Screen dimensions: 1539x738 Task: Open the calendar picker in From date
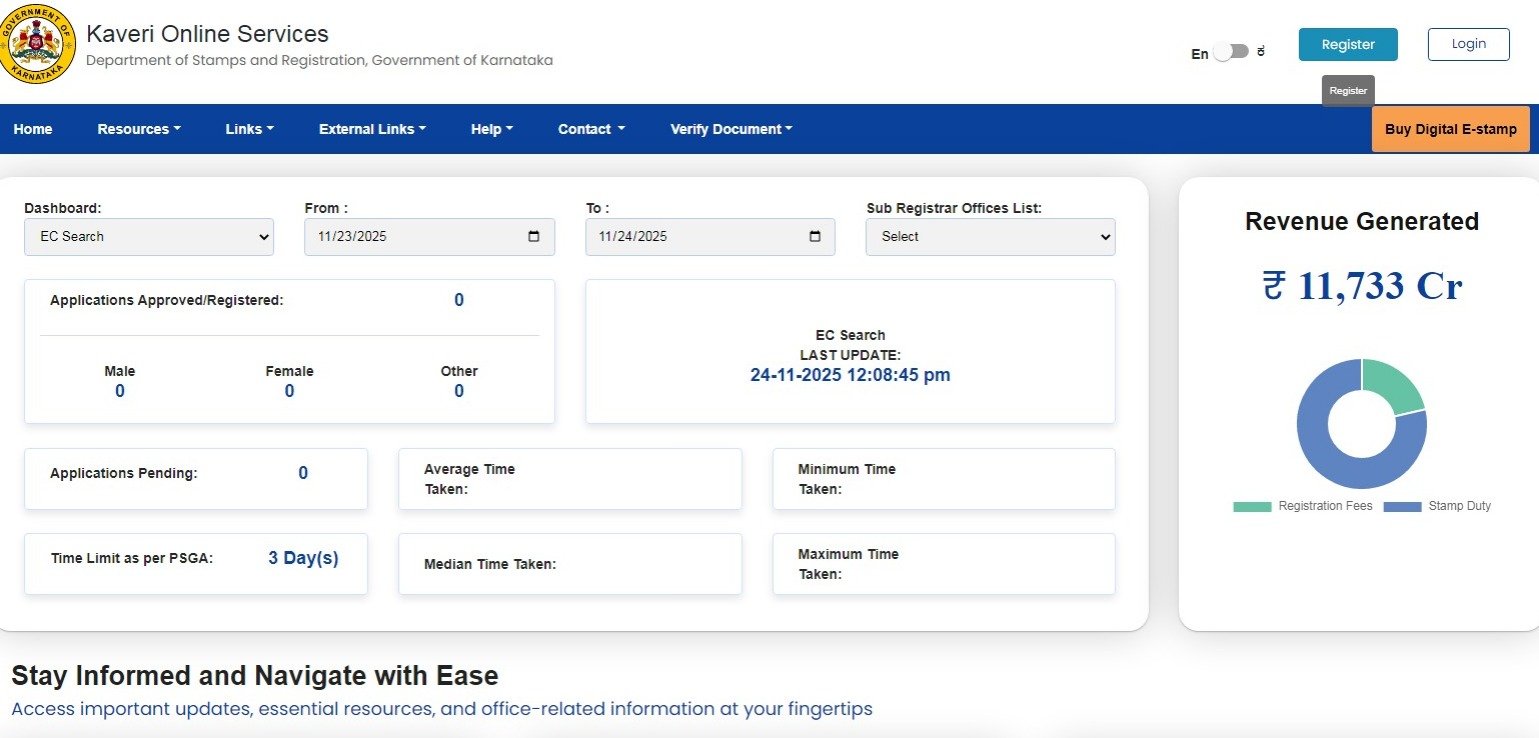pyautogui.click(x=533, y=237)
